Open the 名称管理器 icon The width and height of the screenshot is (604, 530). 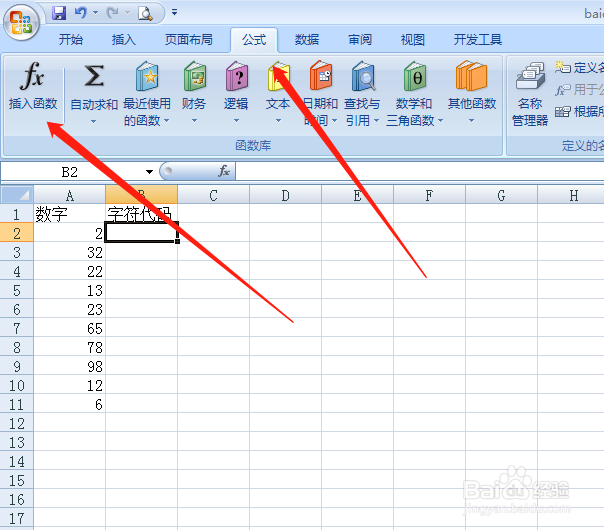[x=530, y=76]
